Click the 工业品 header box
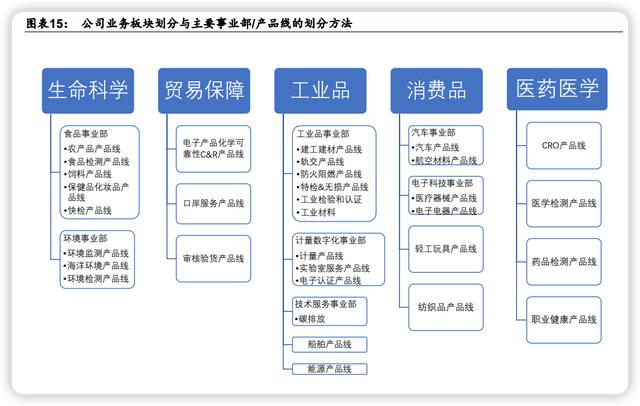Image resolution: width=640 pixels, height=406 pixels. pos(320,90)
